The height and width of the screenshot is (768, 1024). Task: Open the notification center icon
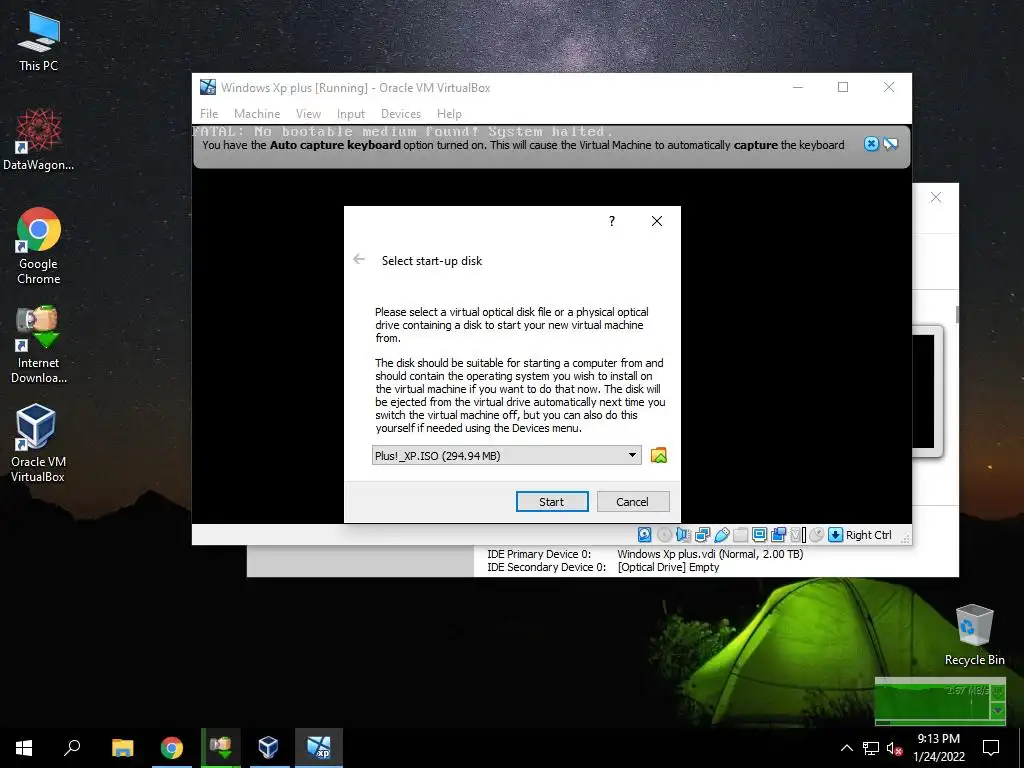click(x=991, y=748)
